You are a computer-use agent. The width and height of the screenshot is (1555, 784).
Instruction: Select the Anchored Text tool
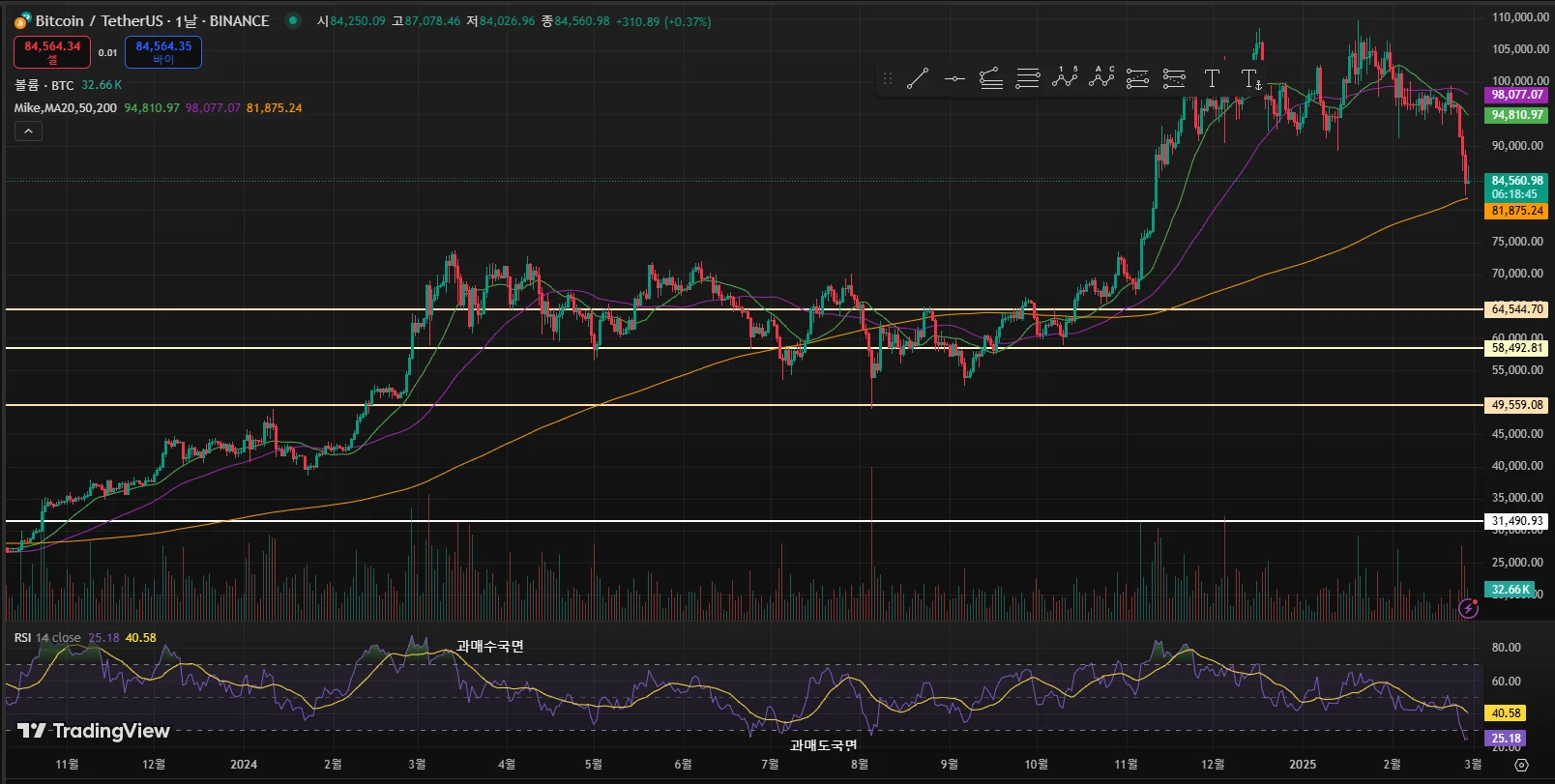pos(1250,79)
